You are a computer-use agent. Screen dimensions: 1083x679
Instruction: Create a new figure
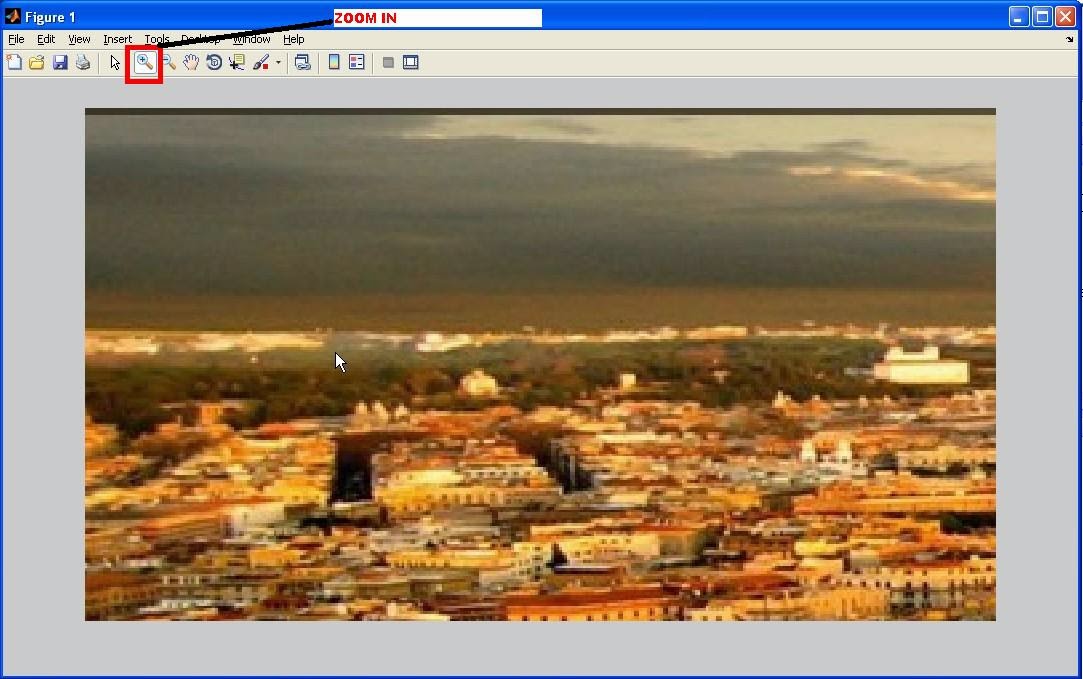(x=14, y=61)
